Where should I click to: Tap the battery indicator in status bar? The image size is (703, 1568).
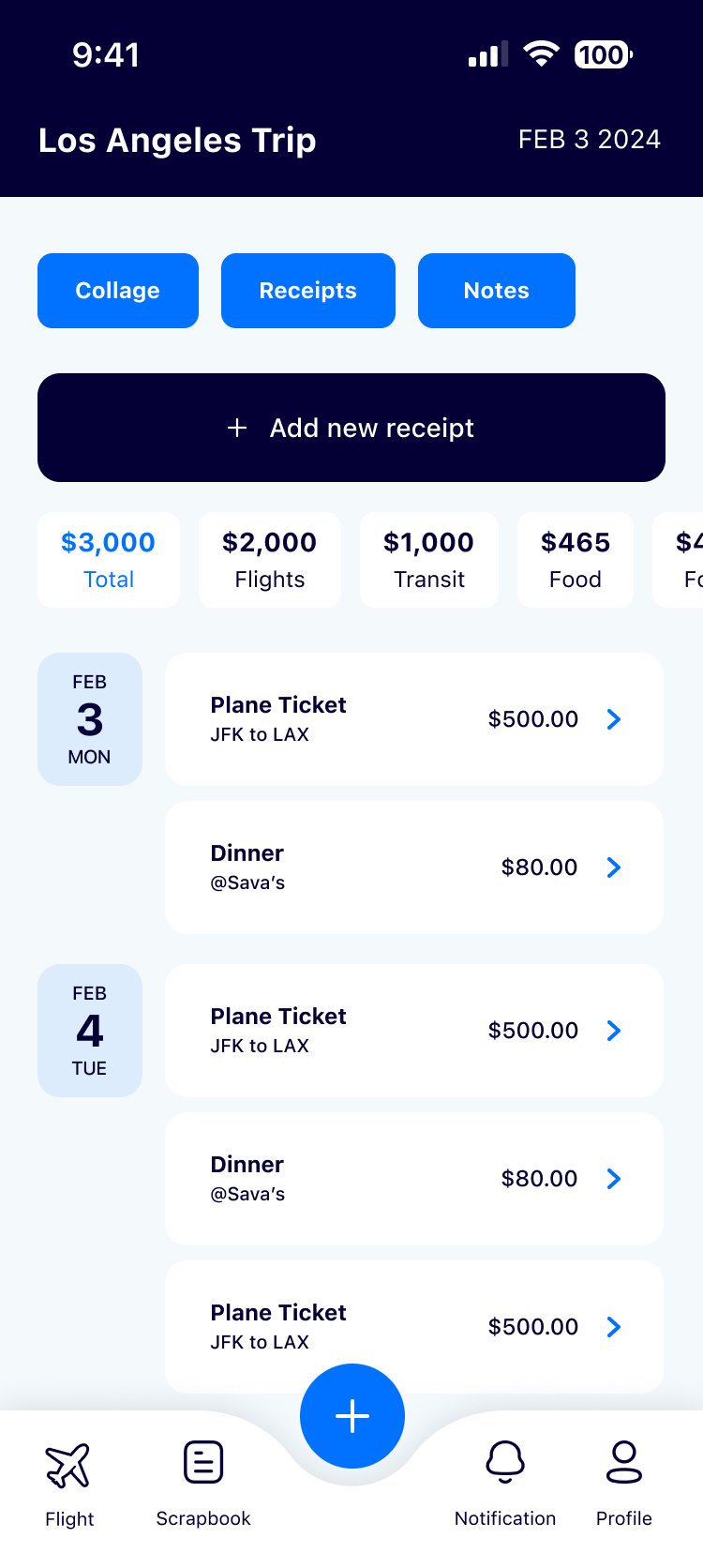pos(603,54)
